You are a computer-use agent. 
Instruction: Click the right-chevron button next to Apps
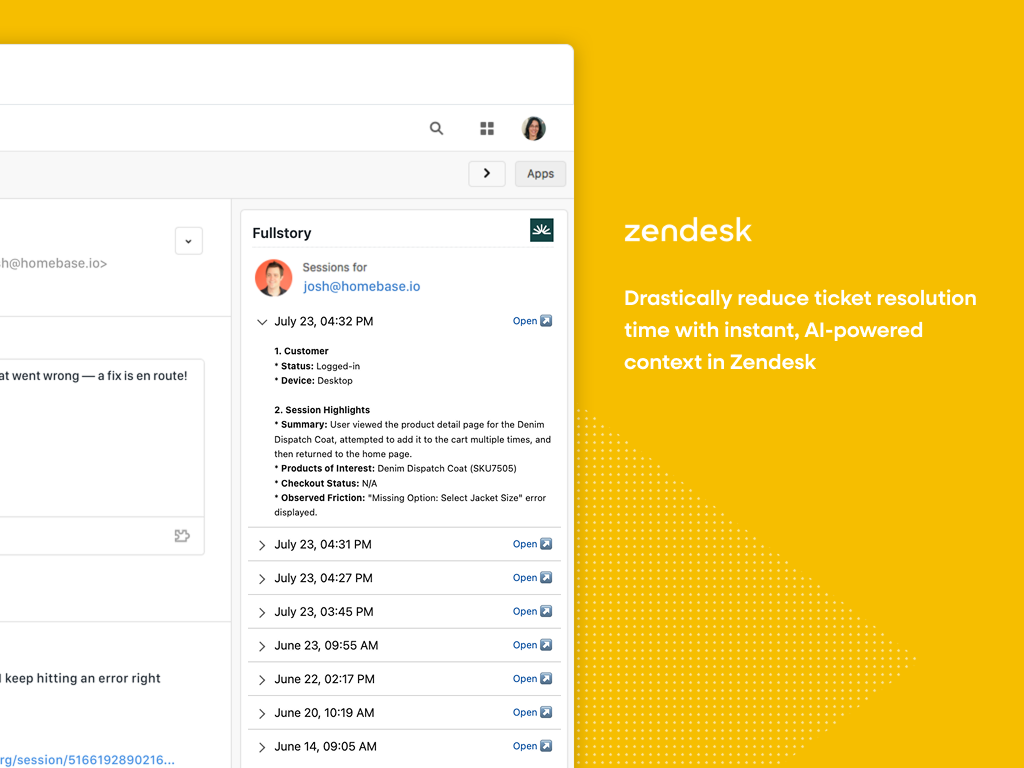(487, 174)
